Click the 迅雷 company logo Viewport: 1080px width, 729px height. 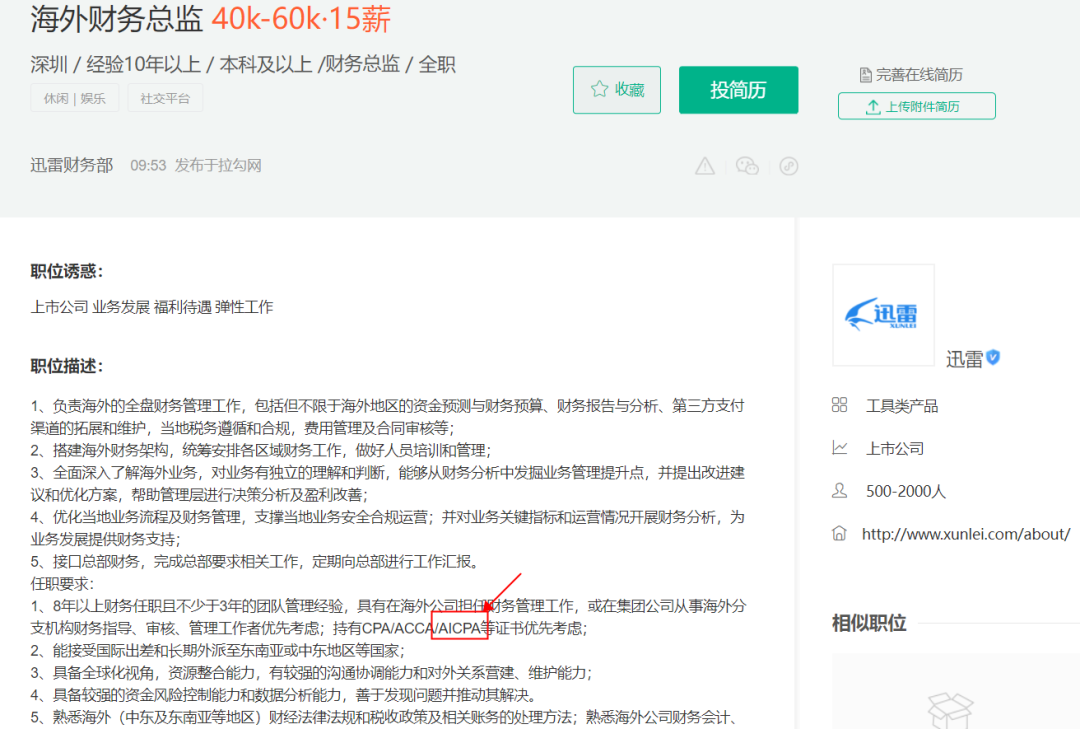[x=883, y=315]
